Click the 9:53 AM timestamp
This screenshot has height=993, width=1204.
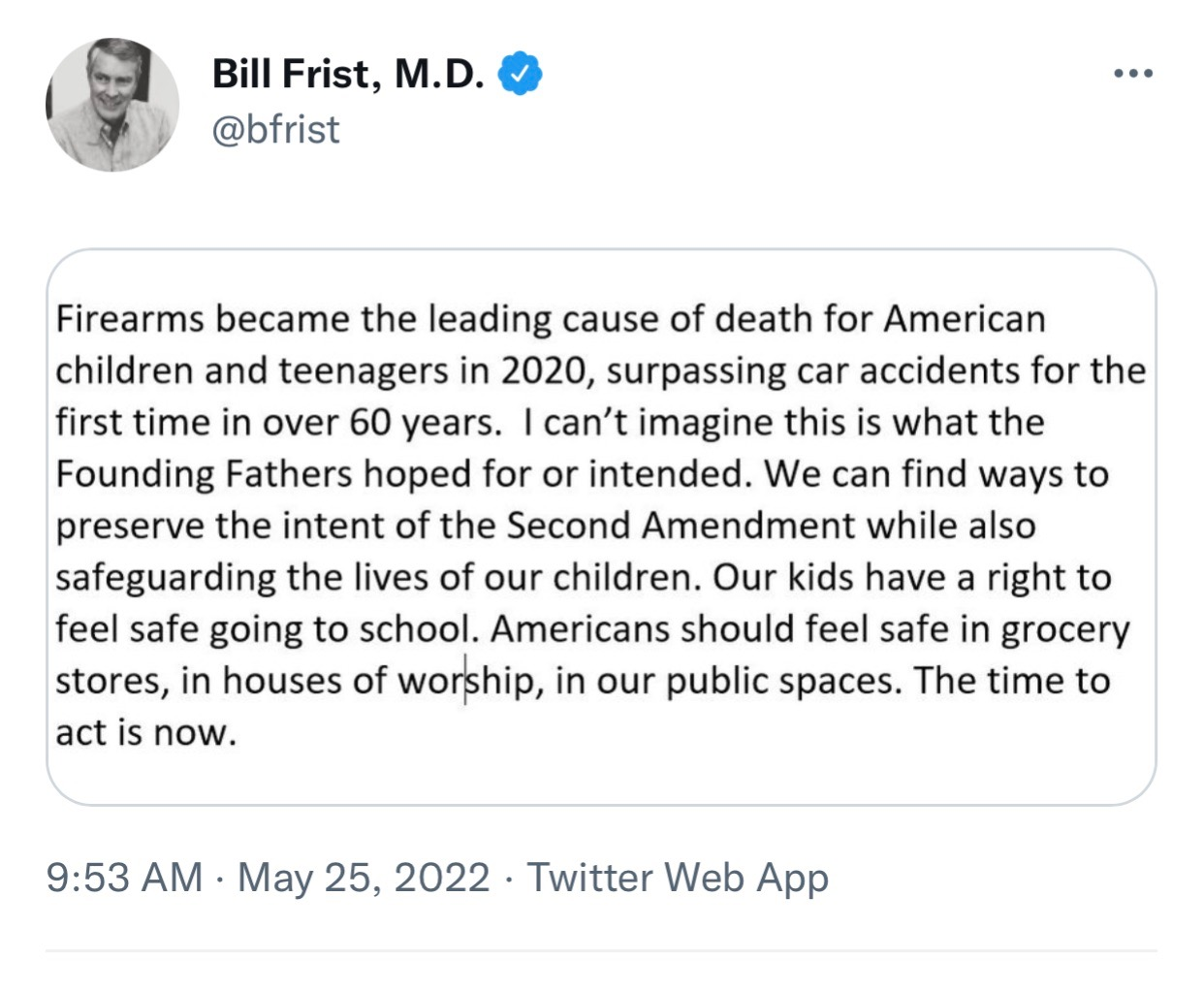[124, 878]
